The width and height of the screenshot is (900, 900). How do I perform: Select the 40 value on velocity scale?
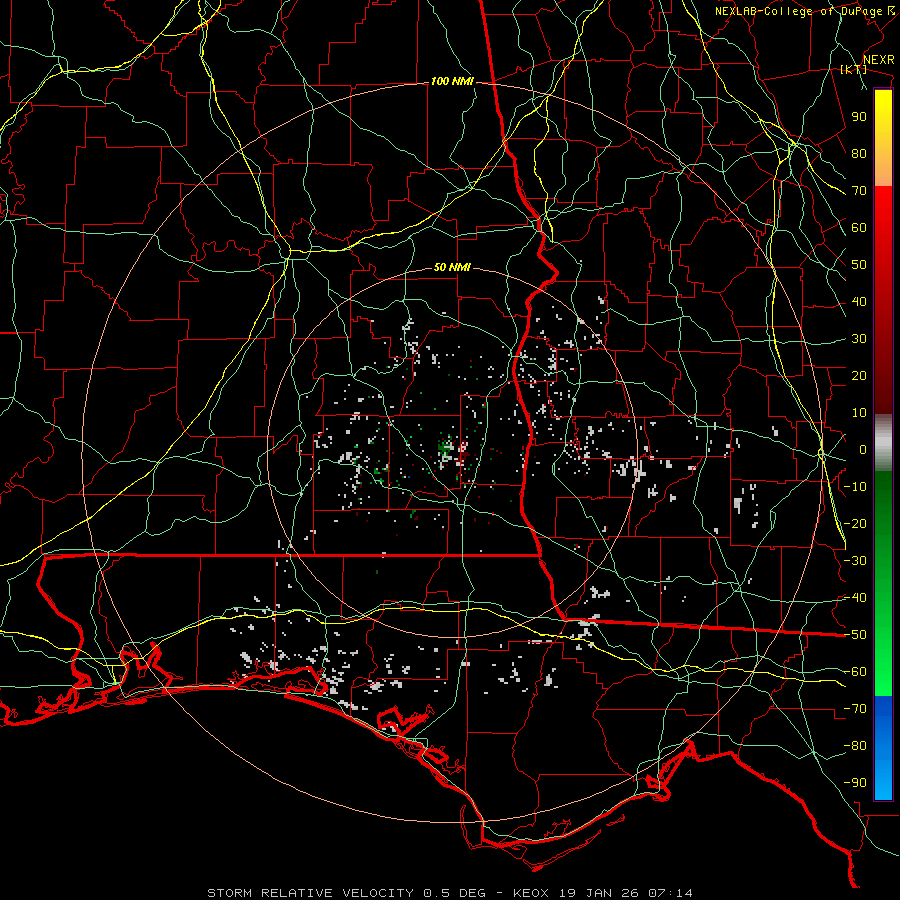pyautogui.click(x=859, y=302)
